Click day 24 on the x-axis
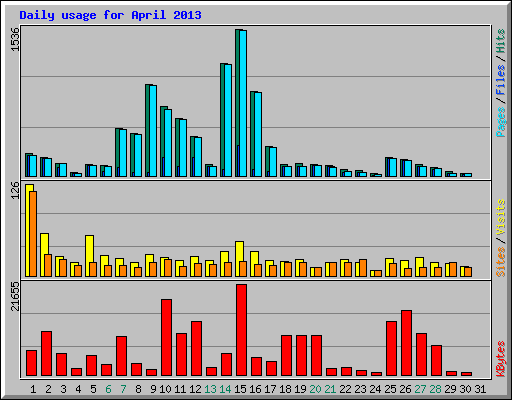The height and width of the screenshot is (400, 512). (x=375, y=389)
